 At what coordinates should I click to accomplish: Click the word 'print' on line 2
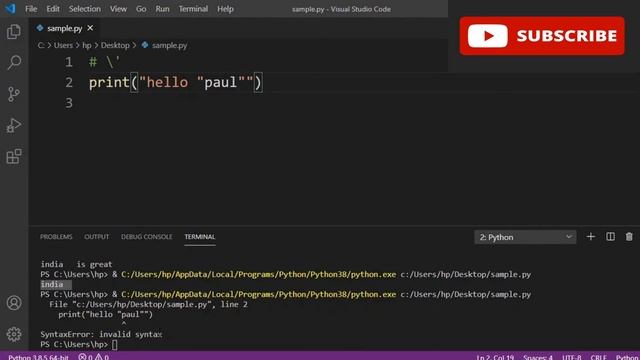pyautogui.click(x=109, y=83)
